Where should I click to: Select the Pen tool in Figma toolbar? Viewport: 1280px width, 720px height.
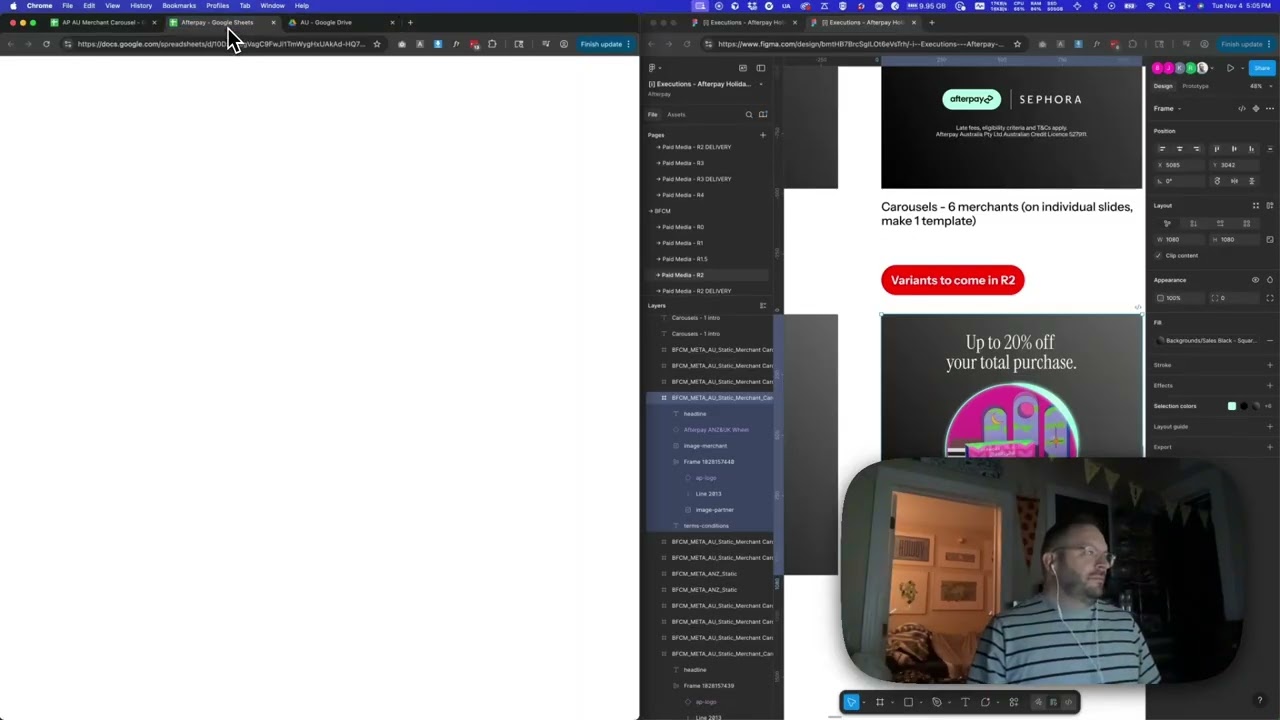point(937,702)
